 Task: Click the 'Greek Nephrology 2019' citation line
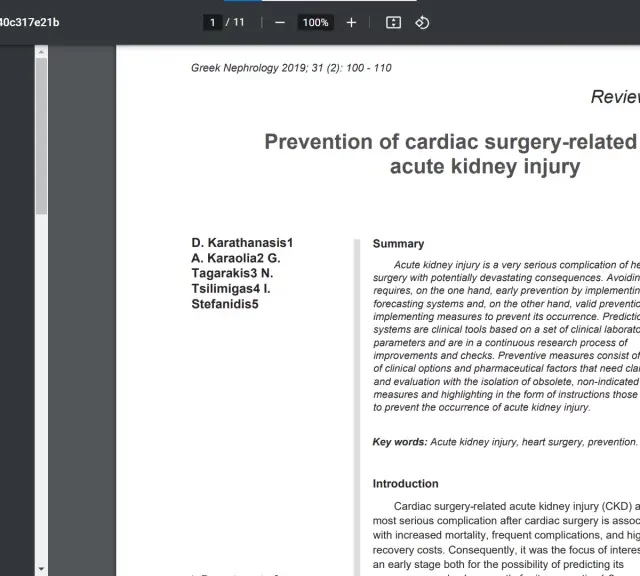291,68
